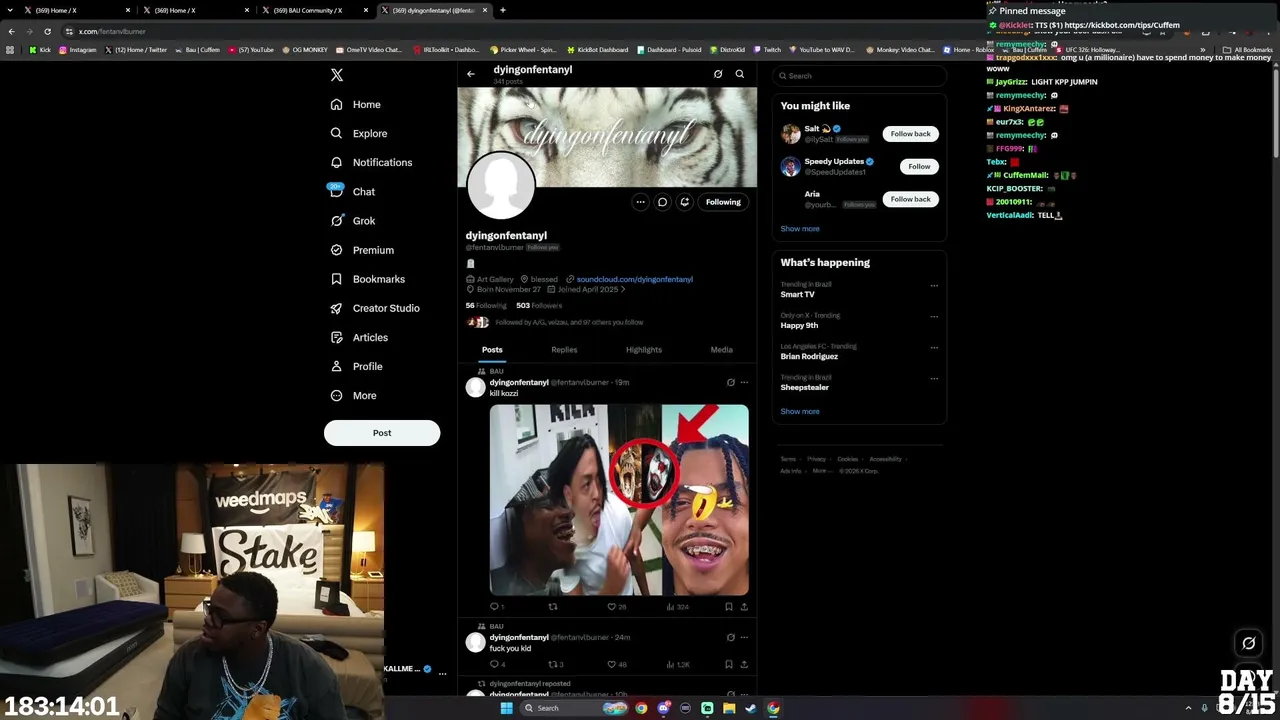This screenshot has height=720, width=1280.
Task: Open Premium in the X sidebar
Action: [361, 250]
